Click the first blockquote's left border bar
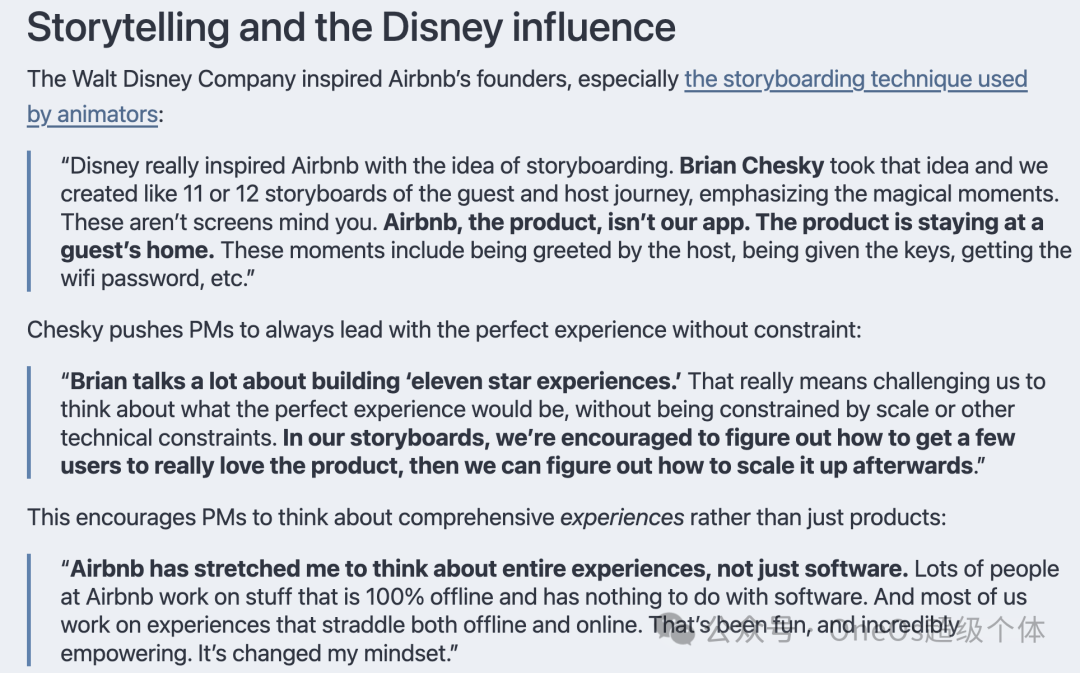The height and width of the screenshot is (673, 1080). click(30, 221)
